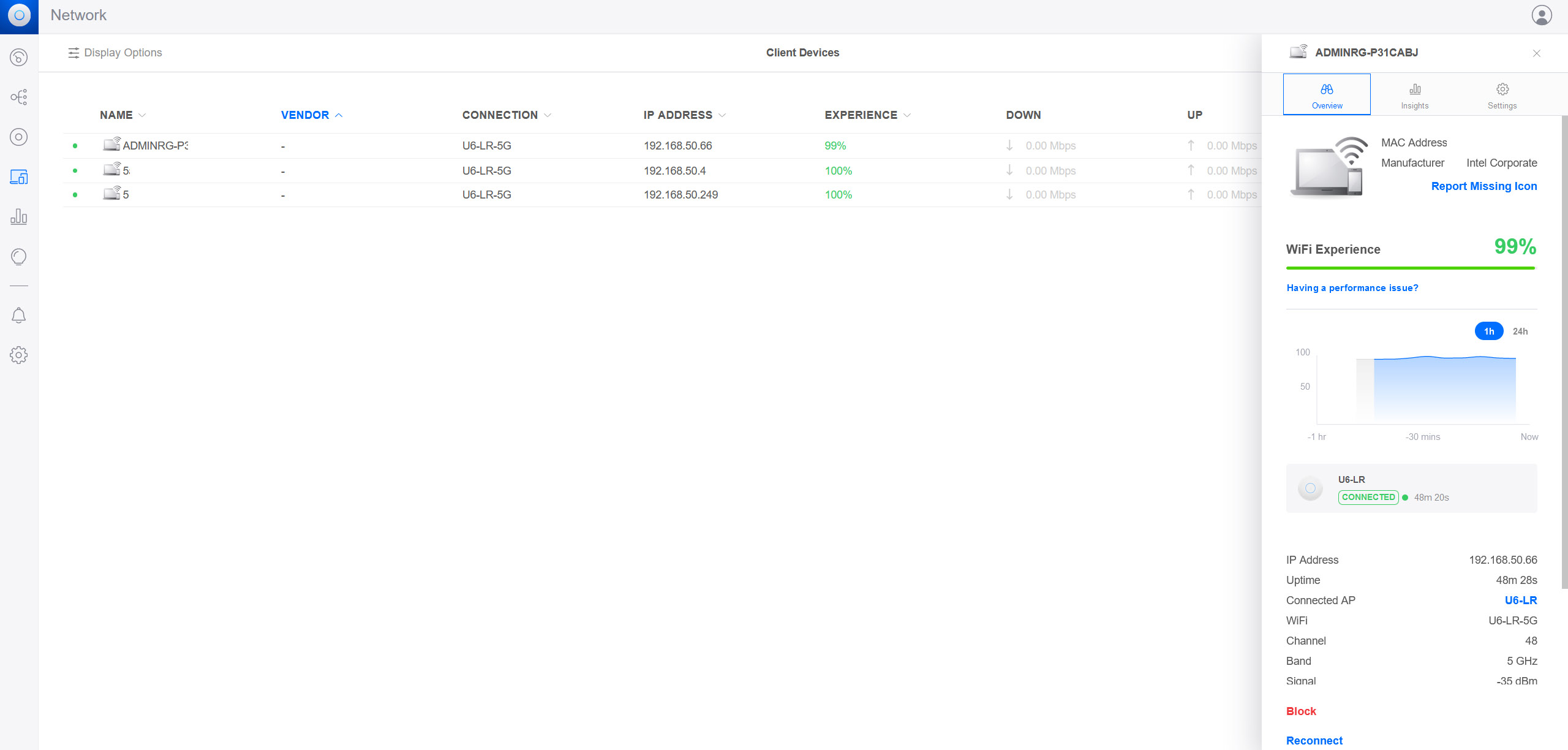Click U6-LR-5G connection in 192.168.50.249 row
The width and height of the screenshot is (1568, 750).
(x=486, y=195)
